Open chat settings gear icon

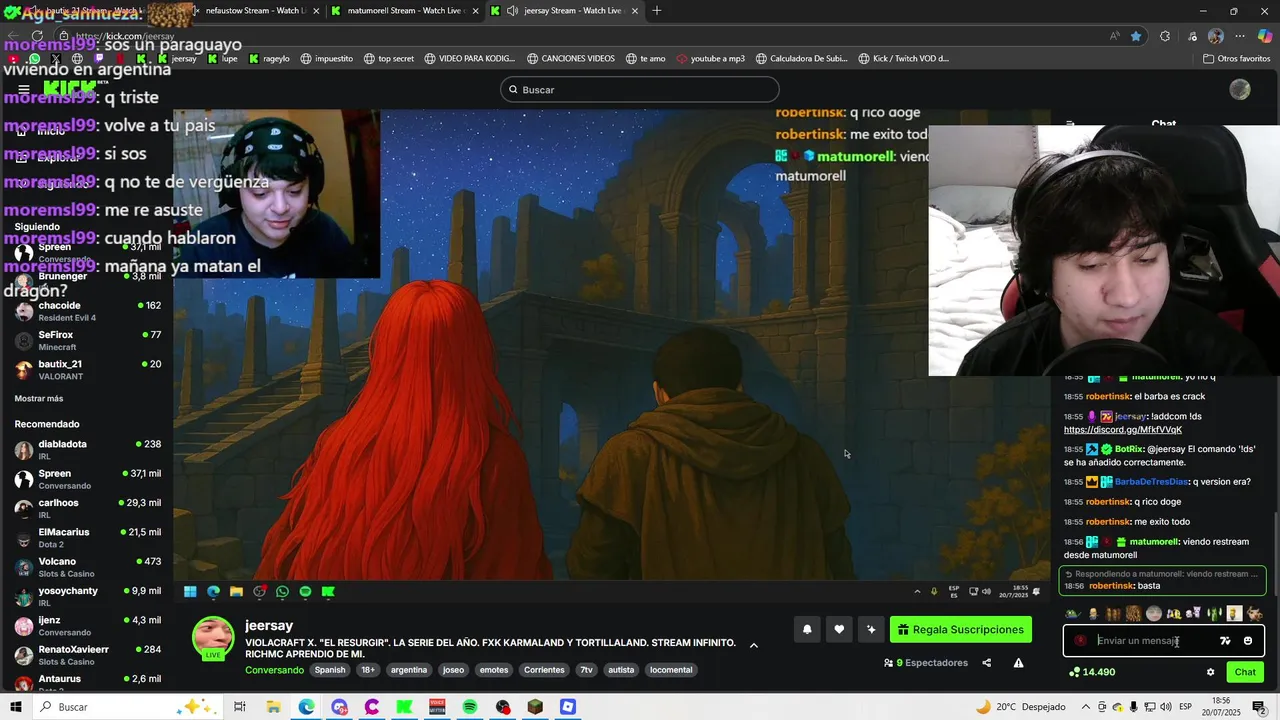tap(1210, 672)
